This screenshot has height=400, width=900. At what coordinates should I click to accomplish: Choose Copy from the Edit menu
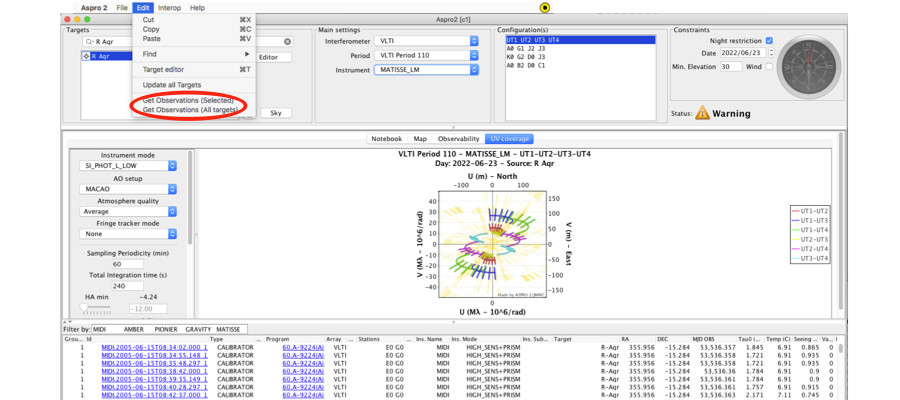click(x=194, y=29)
